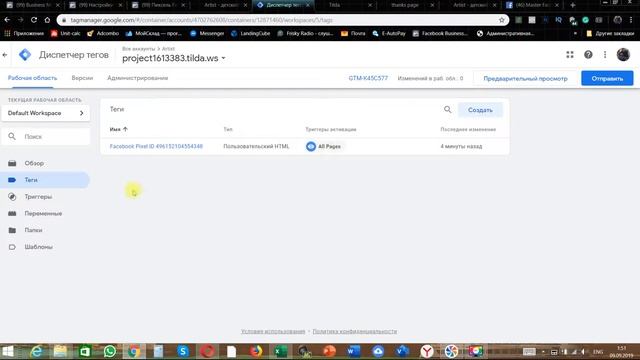Open Internet Explorer from the taskbar
Viewport: 640px width, 360px height.
pos(37,351)
